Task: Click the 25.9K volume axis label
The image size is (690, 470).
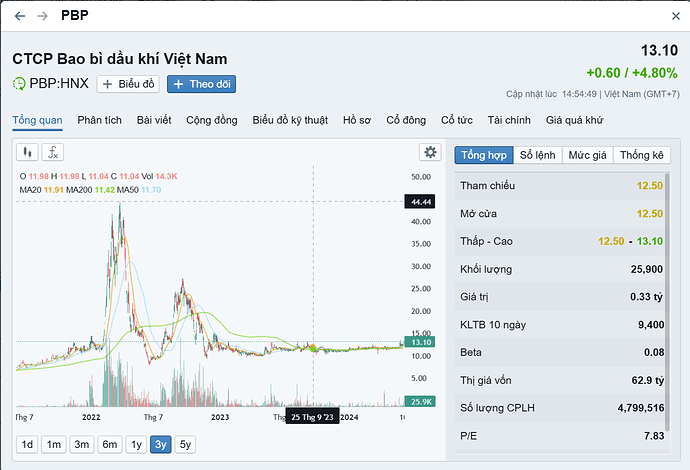Action: 420,401
